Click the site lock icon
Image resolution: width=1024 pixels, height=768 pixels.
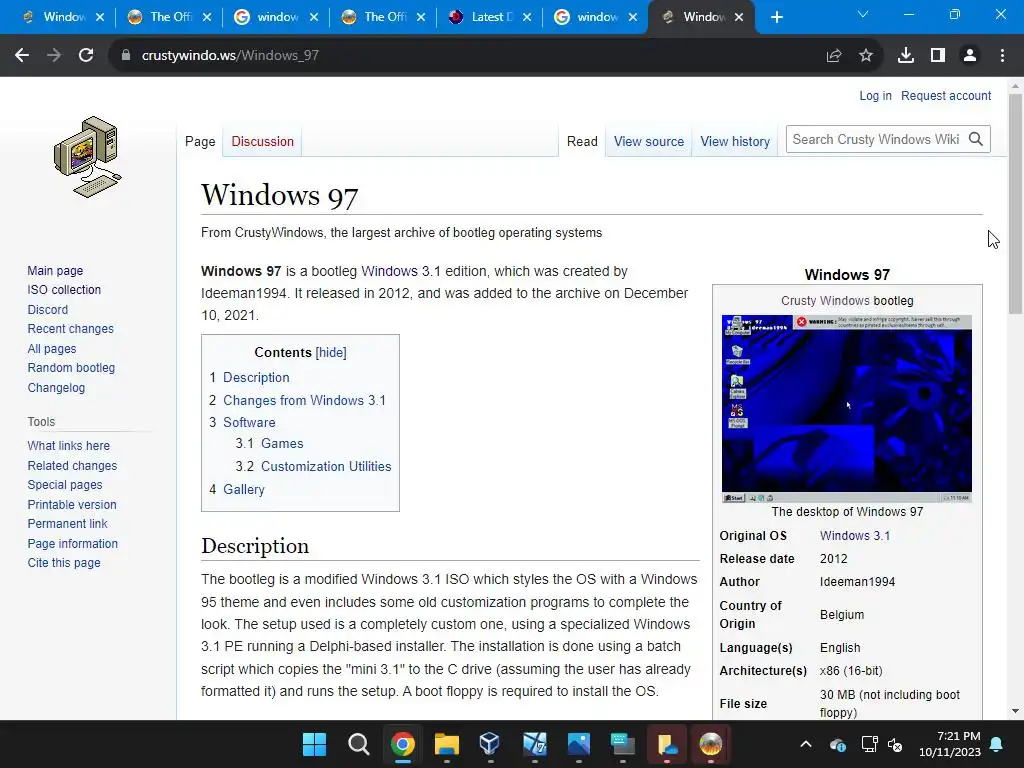click(125, 56)
